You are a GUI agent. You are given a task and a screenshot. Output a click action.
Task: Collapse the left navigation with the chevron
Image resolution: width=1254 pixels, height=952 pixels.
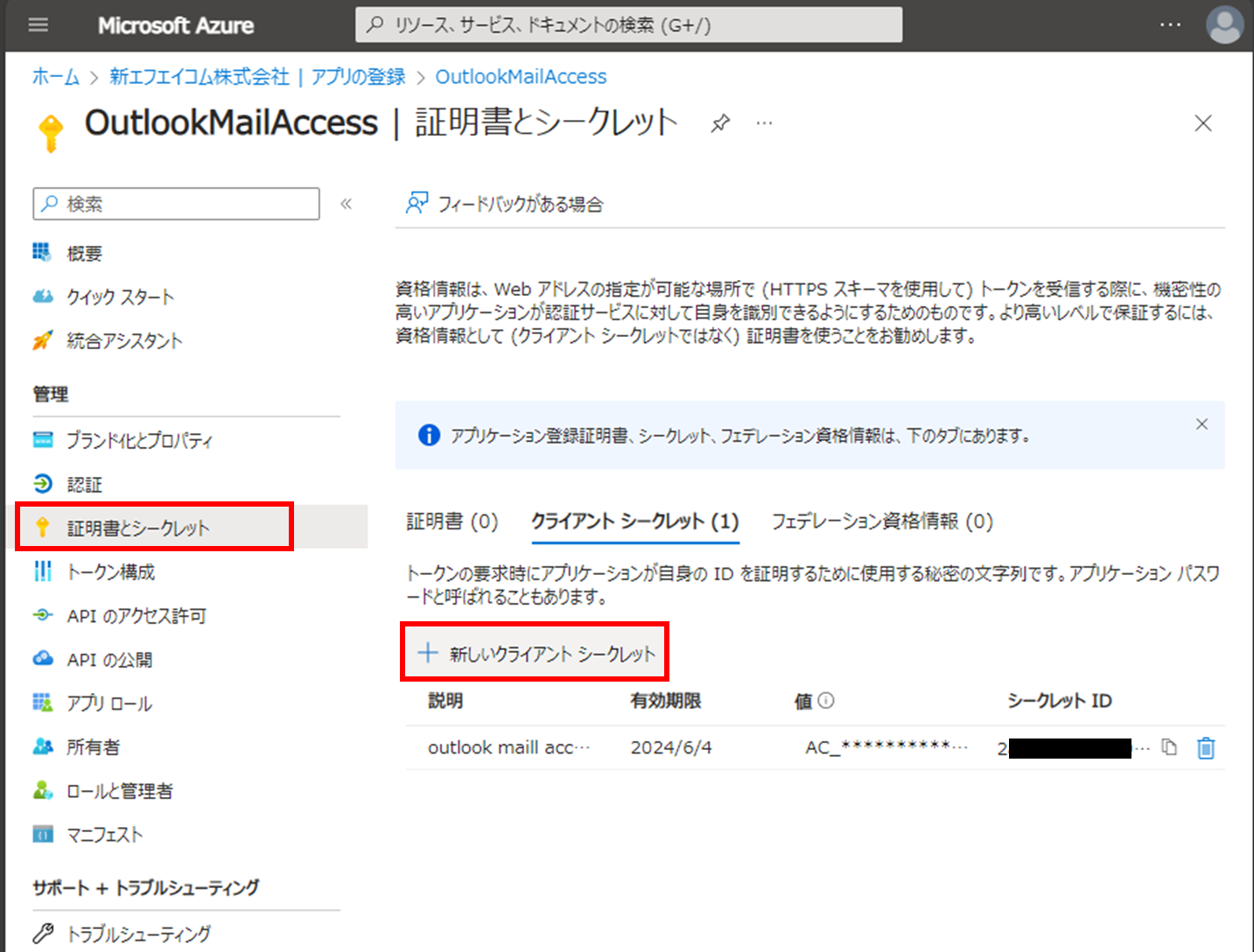click(x=347, y=204)
